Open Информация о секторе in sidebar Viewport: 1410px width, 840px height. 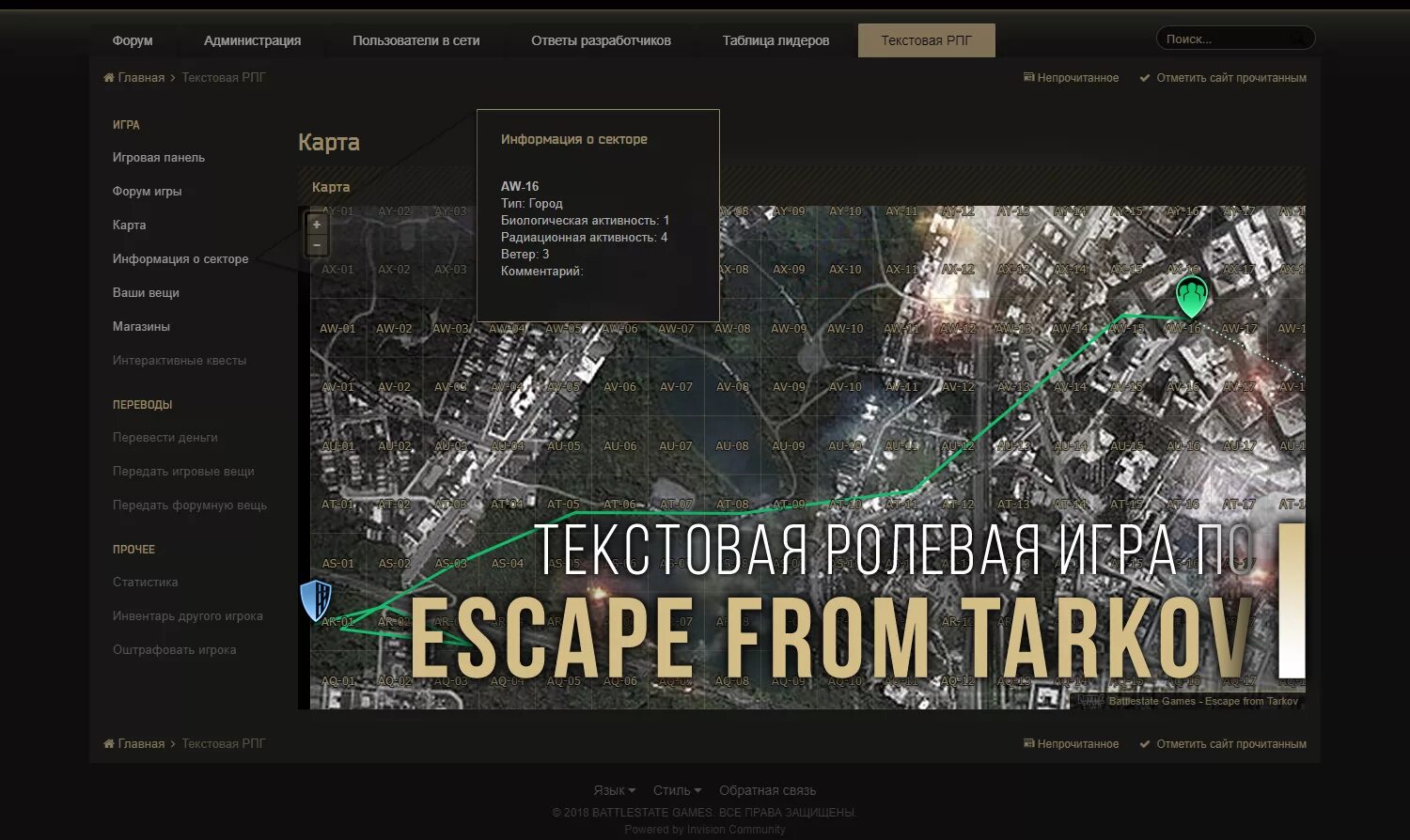tap(180, 259)
